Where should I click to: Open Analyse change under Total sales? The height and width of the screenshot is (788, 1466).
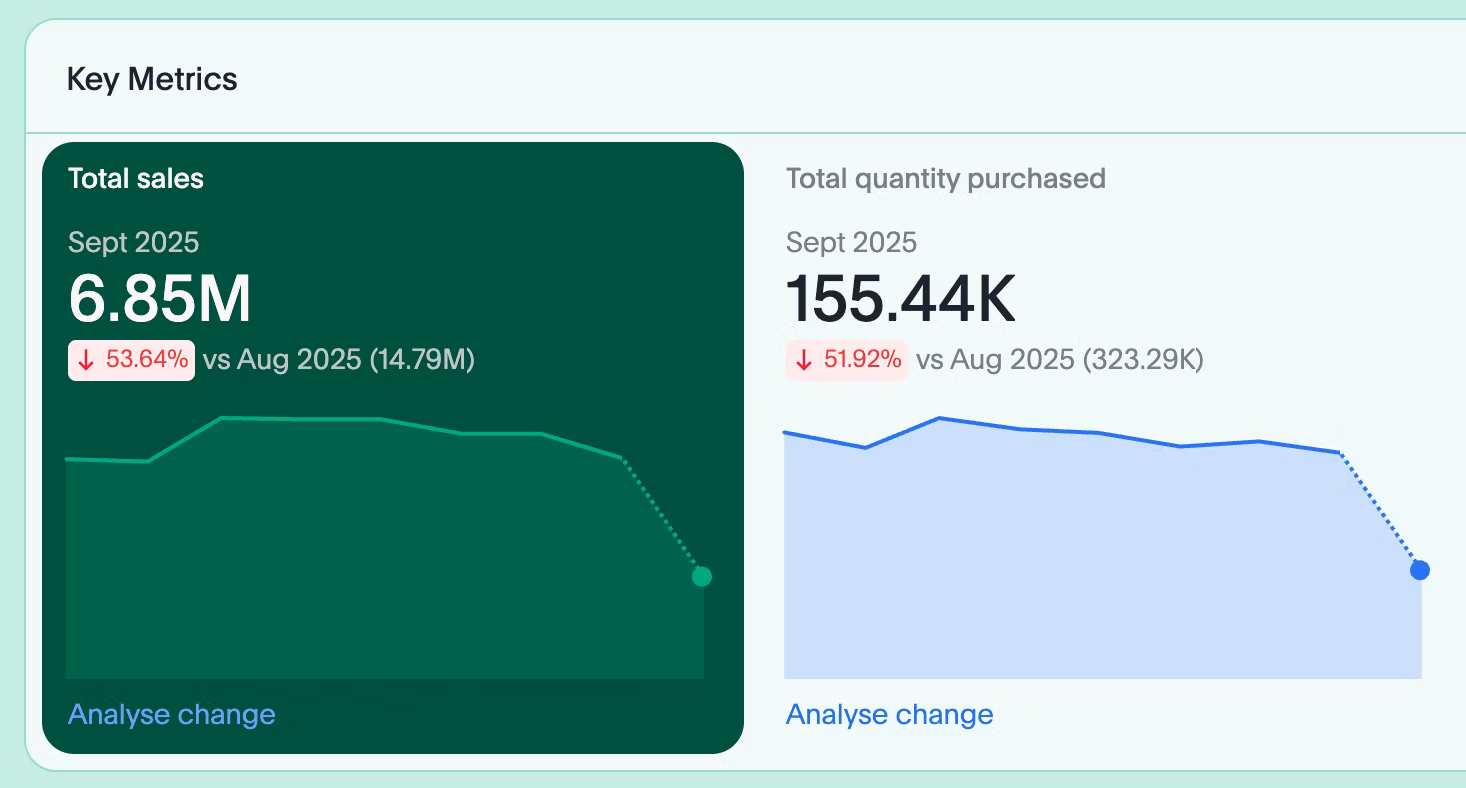tap(171, 715)
